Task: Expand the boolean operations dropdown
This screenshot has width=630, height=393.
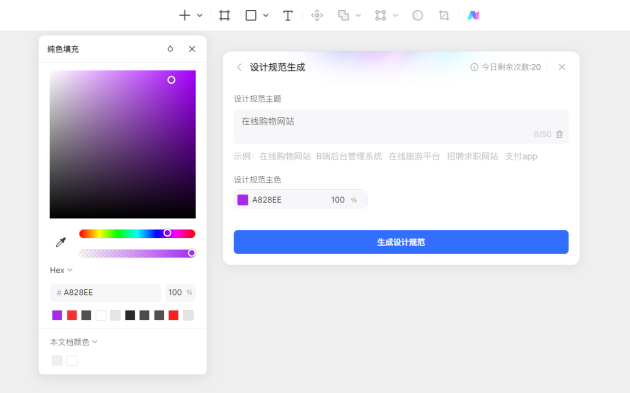Action: tap(358, 16)
